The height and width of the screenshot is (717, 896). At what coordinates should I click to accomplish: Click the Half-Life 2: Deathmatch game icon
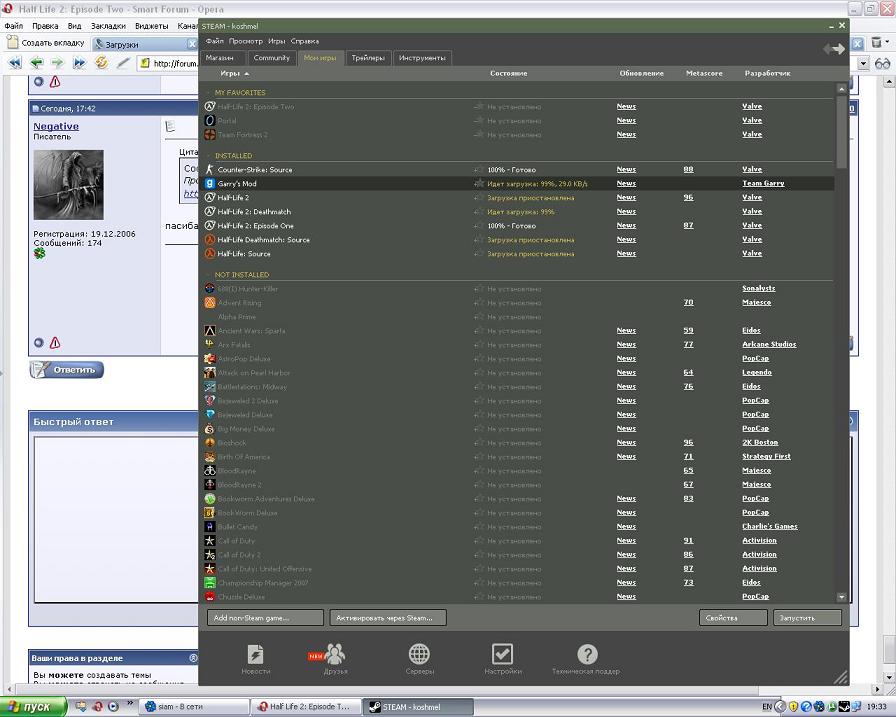click(210, 211)
